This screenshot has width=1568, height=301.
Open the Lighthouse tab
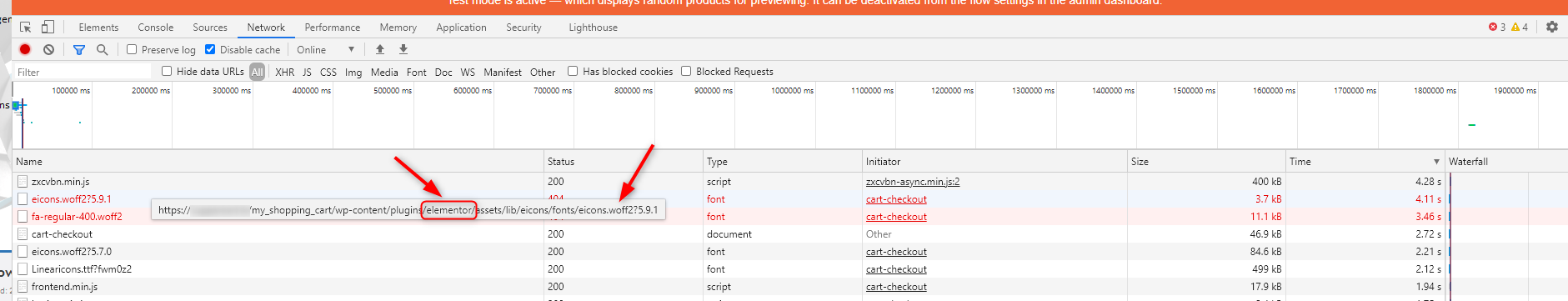(594, 28)
